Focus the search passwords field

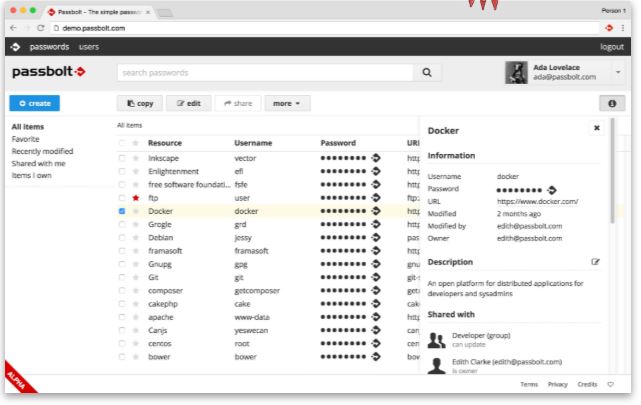[265, 73]
